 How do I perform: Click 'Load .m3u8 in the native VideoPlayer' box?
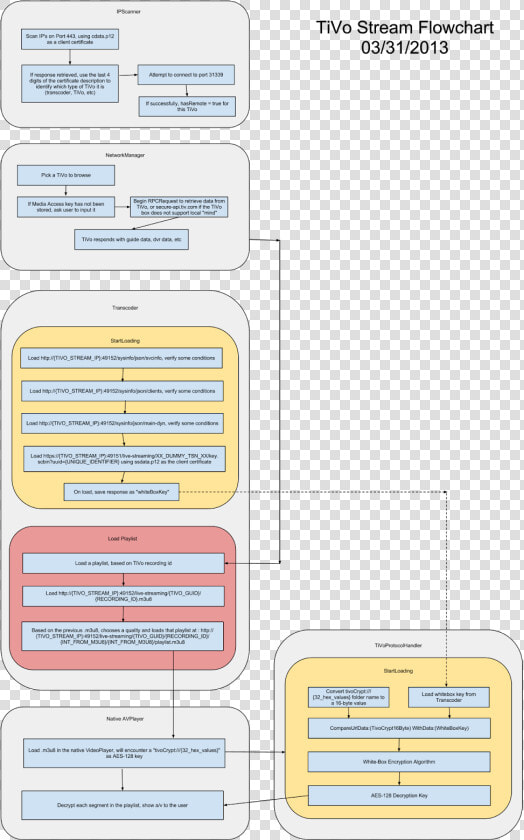coord(123,753)
